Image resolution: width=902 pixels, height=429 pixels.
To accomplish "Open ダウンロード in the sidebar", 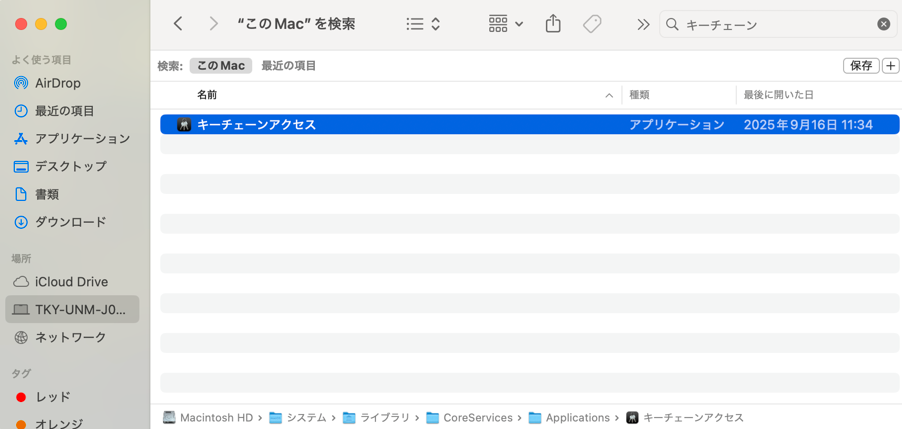I will pyautogui.click(x=72, y=222).
